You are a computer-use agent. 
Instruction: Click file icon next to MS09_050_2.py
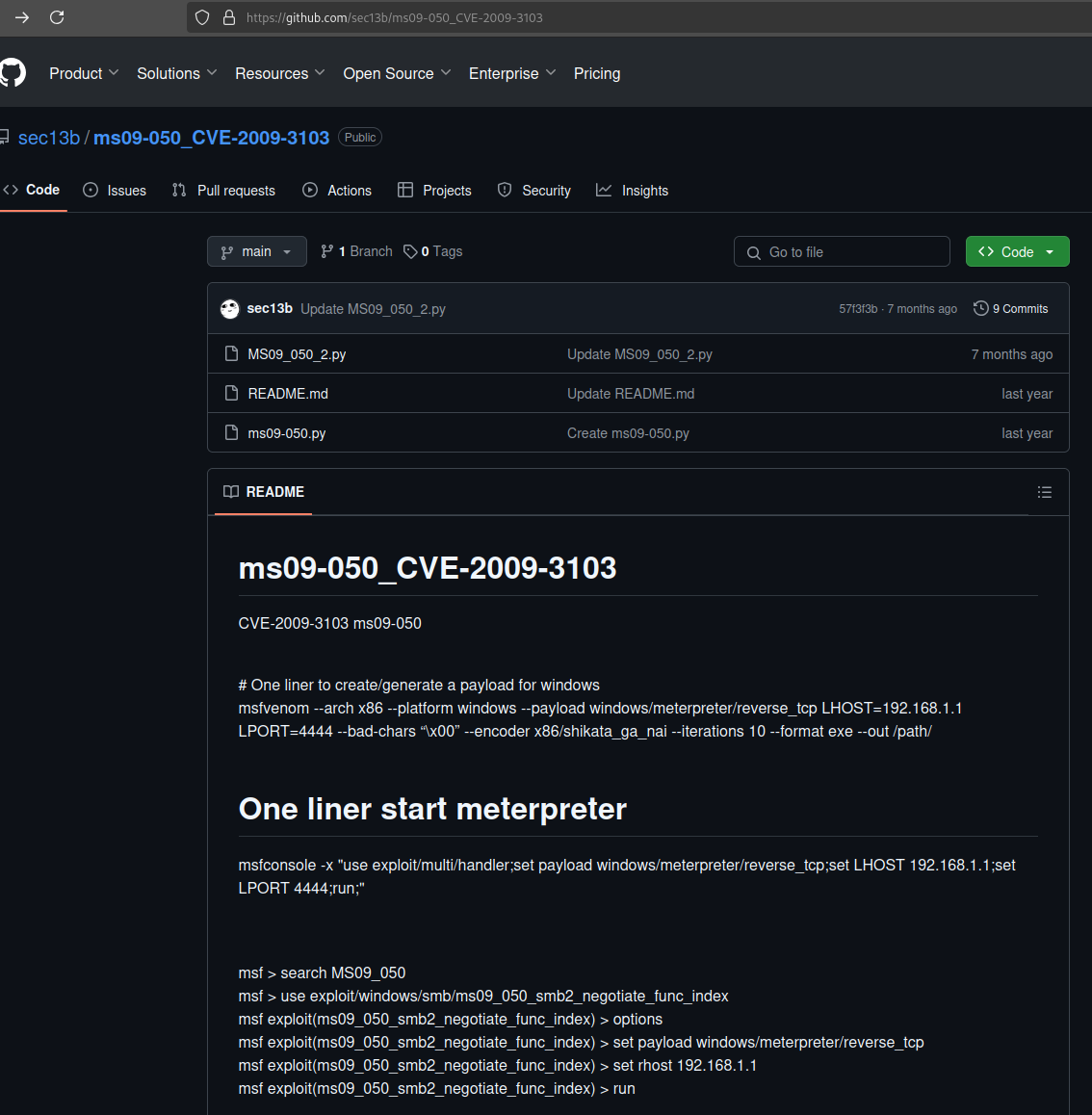click(231, 353)
